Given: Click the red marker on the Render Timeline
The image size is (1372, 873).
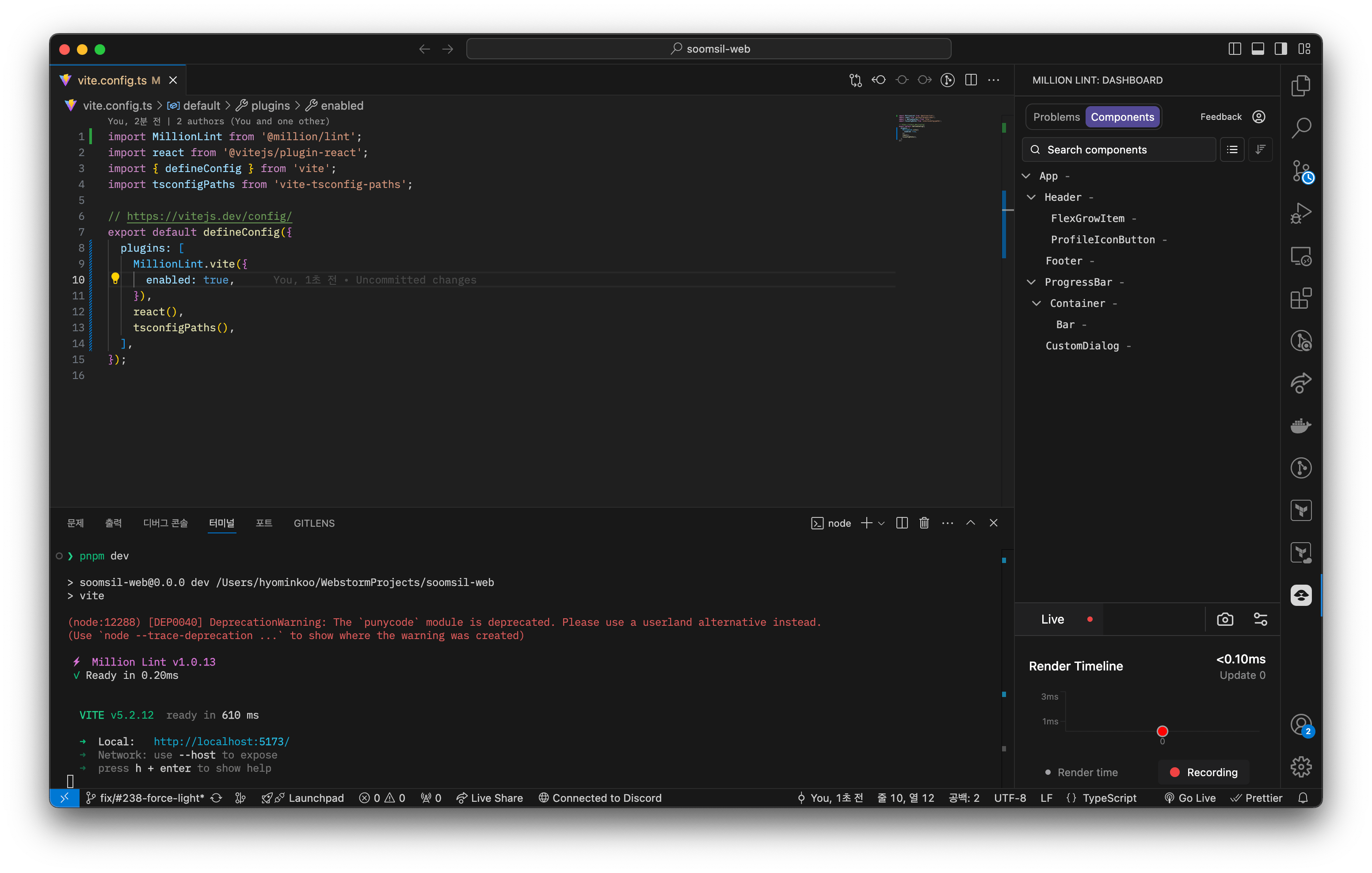Looking at the screenshot, I should click(x=1162, y=731).
